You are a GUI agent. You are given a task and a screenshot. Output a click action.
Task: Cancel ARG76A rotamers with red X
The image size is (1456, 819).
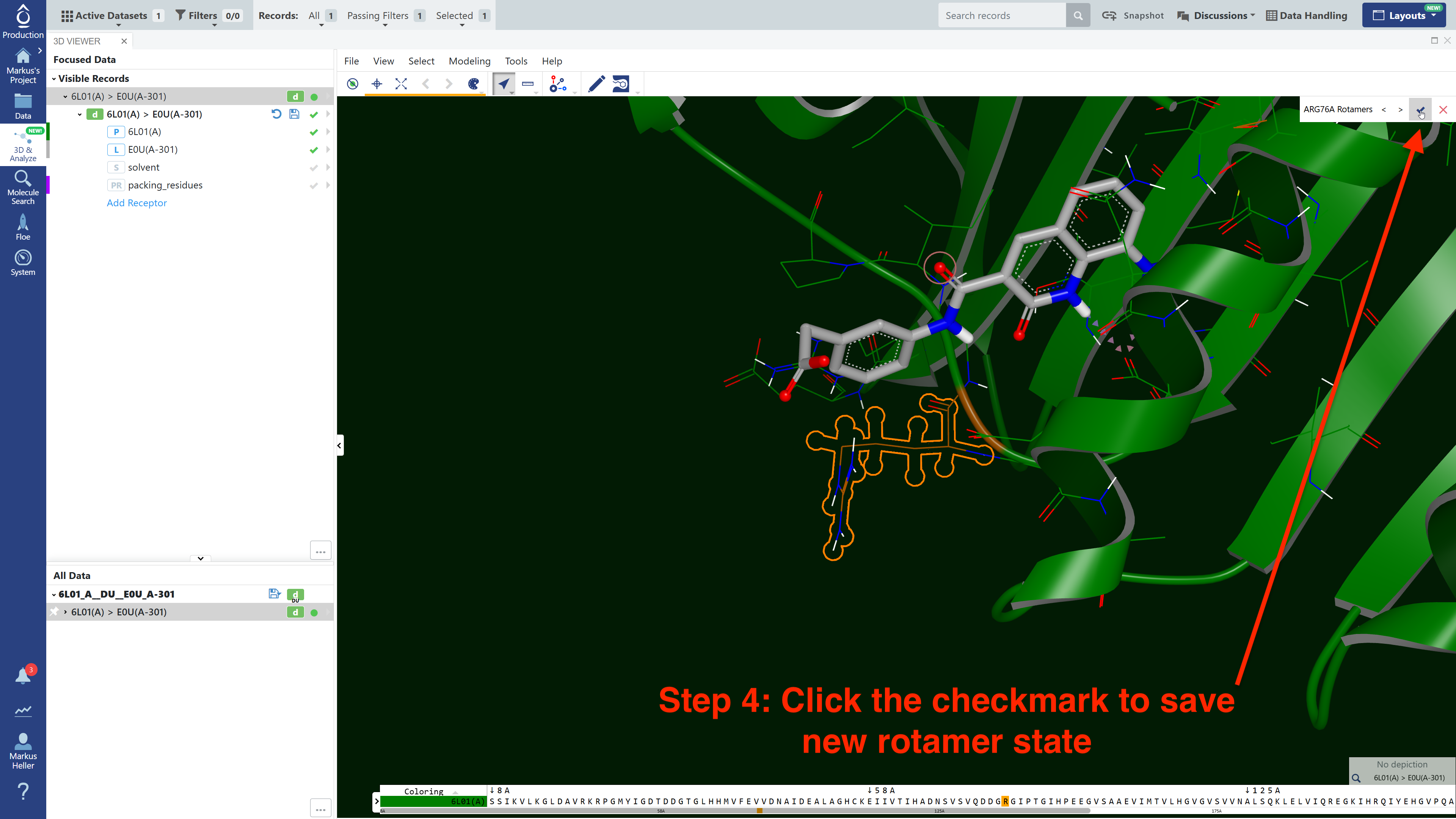(1443, 110)
